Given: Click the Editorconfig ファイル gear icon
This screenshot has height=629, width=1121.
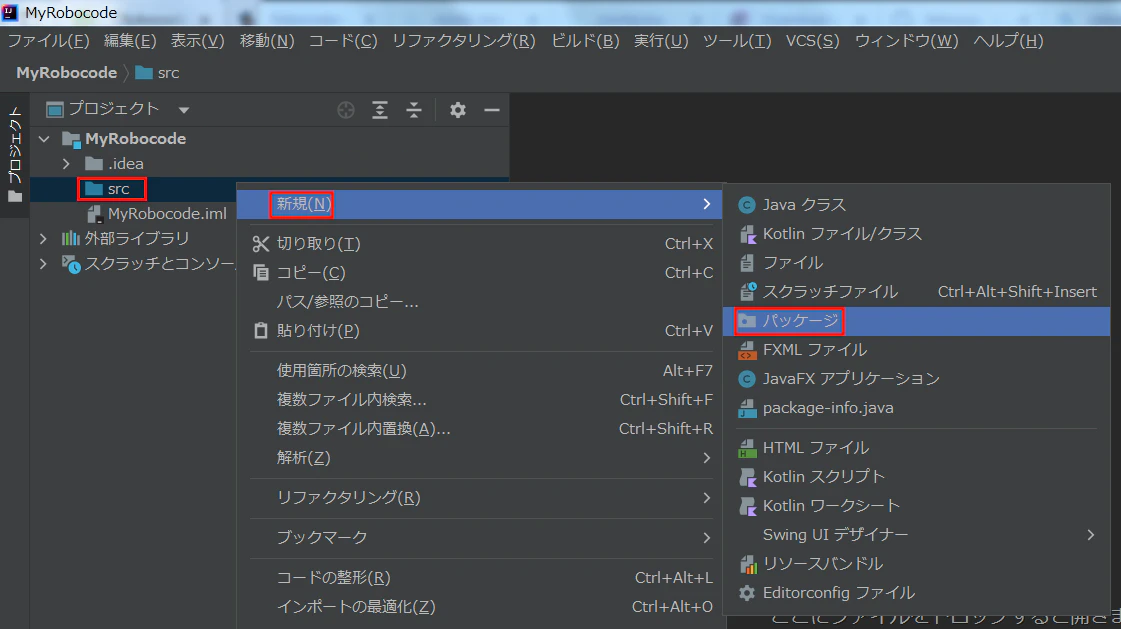Looking at the screenshot, I should pyautogui.click(x=747, y=593).
